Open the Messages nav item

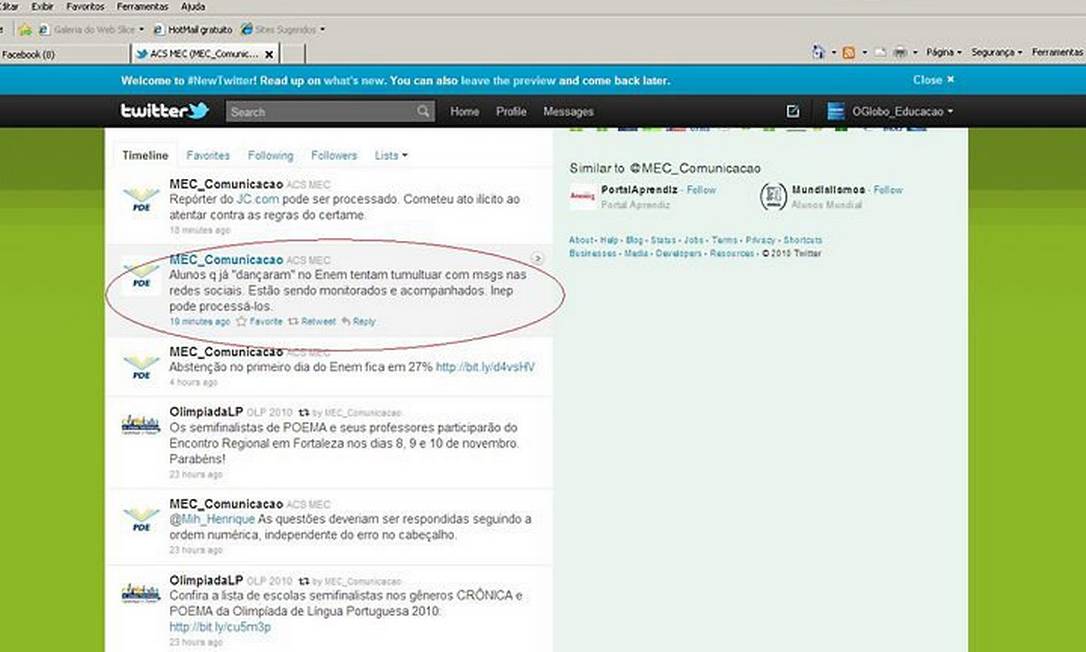(568, 112)
